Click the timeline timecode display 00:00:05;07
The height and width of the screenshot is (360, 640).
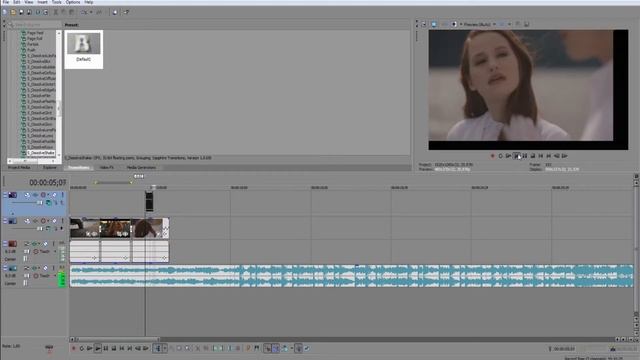47,182
